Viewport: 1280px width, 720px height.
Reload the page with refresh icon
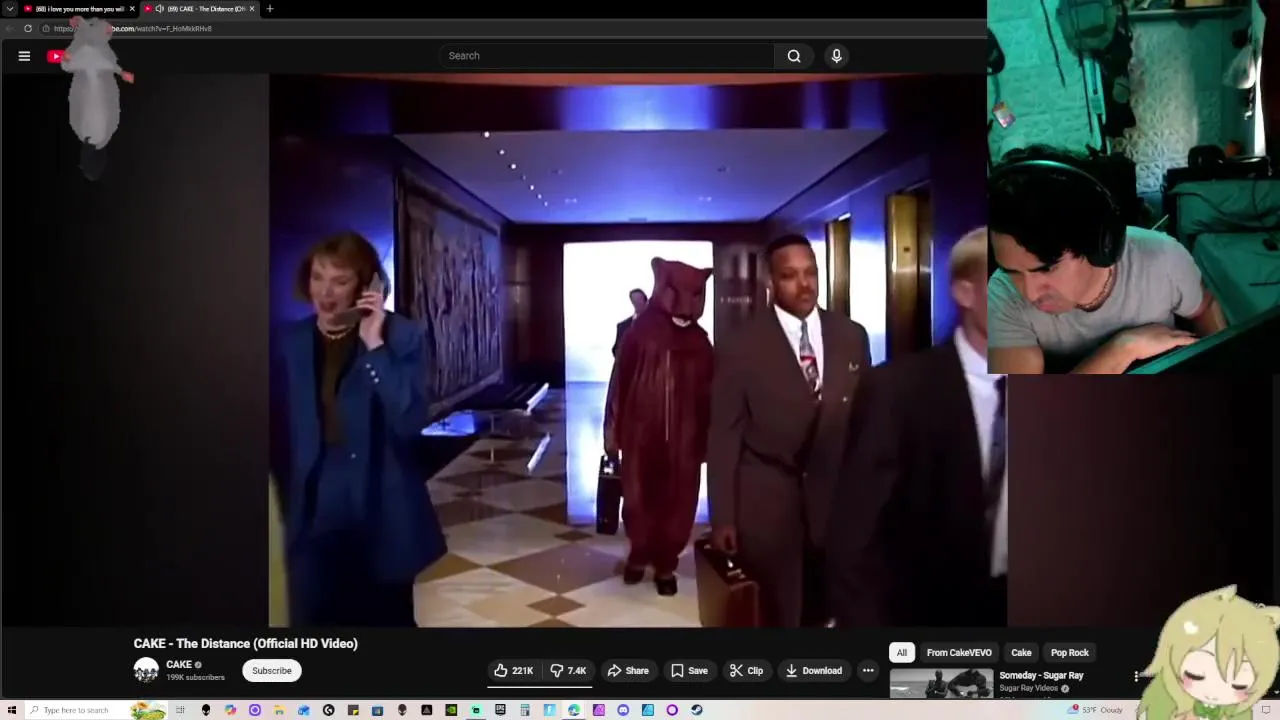click(27, 29)
